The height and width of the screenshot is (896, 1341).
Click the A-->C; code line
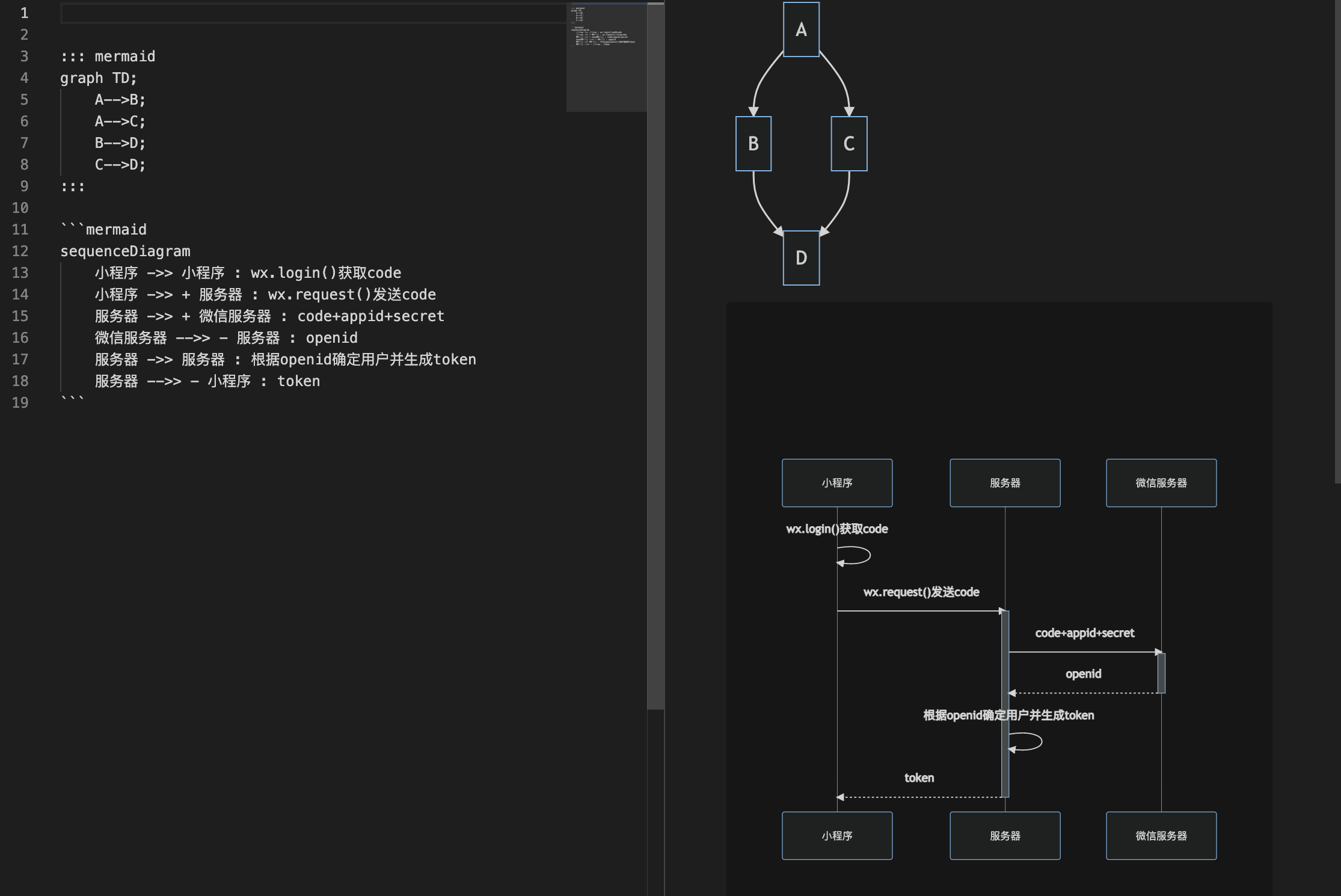[x=120, y=121]
